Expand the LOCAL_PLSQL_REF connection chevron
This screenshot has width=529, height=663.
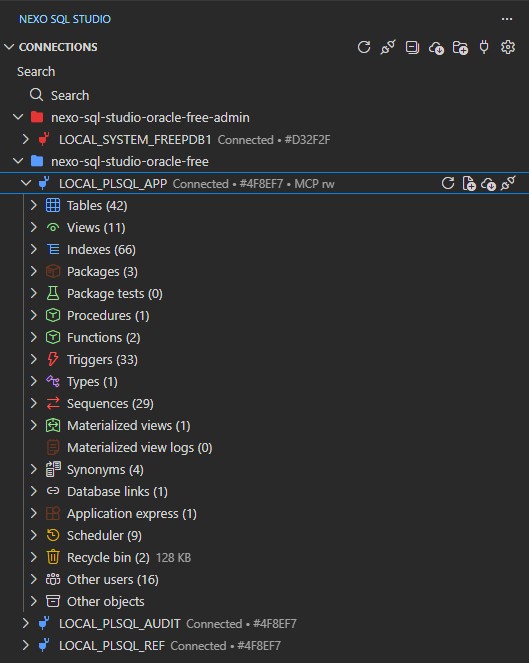pos(26,645)
